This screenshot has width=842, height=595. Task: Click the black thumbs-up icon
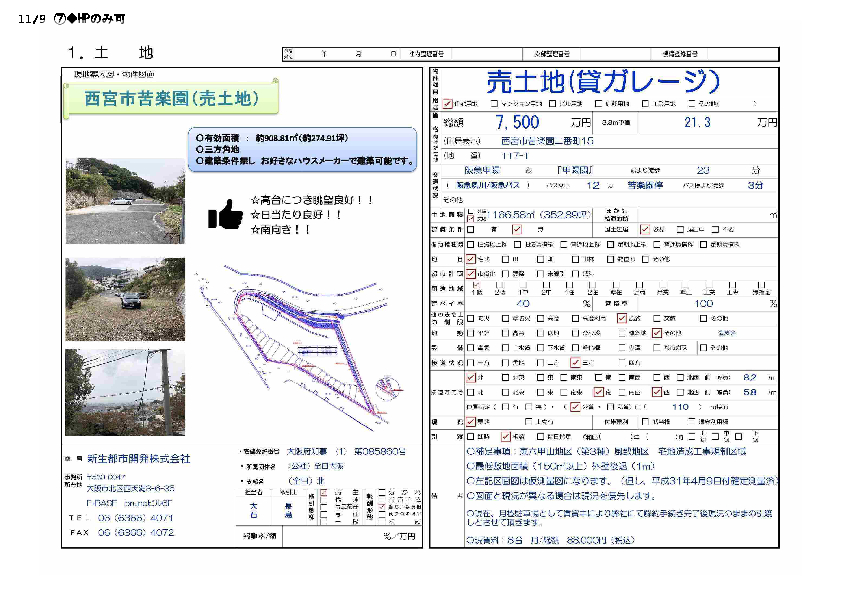(x=225, y=213)
